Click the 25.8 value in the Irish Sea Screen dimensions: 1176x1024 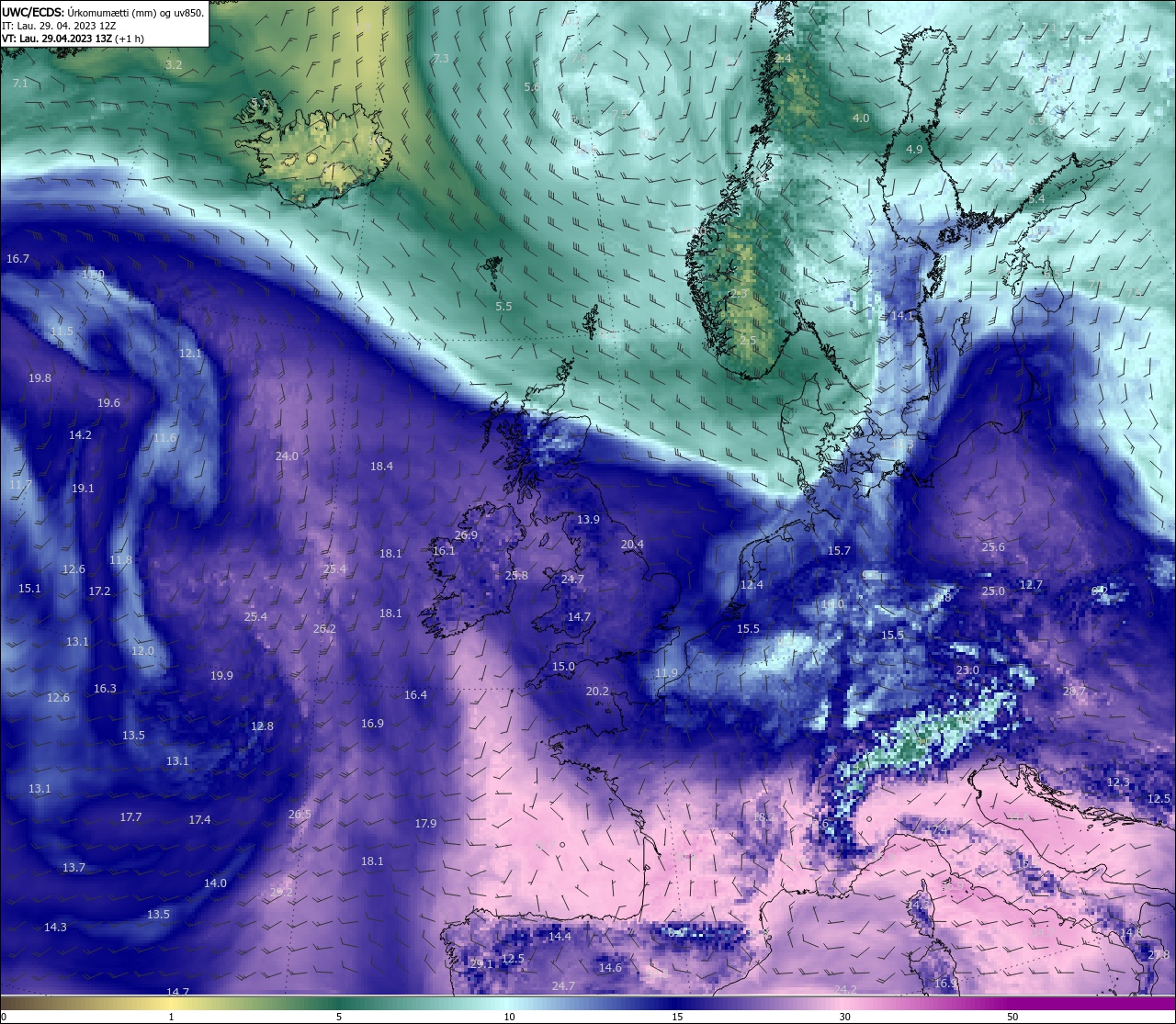click(516, 576)
